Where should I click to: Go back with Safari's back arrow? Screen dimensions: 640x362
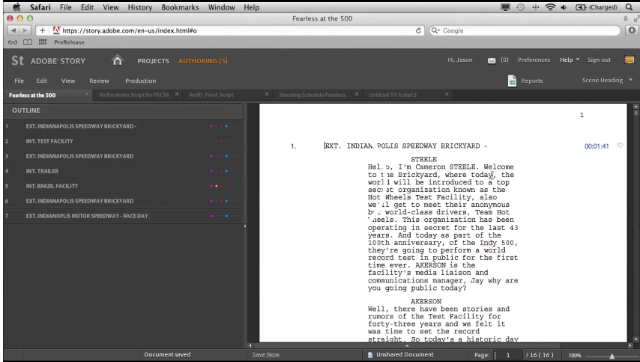point(13,31)
